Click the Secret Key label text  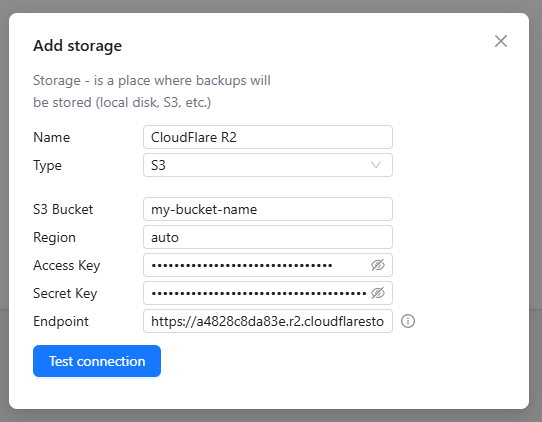[65, 293]
